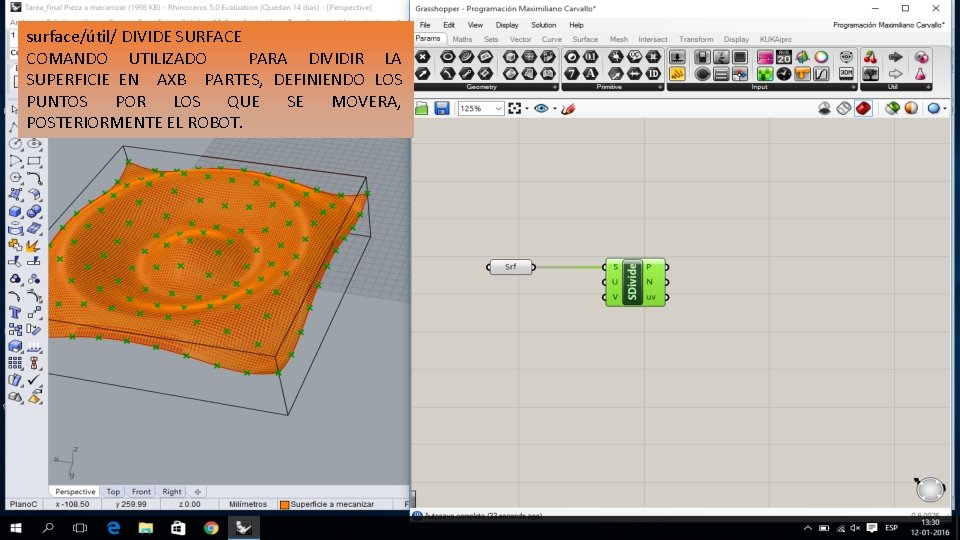Open the arrow next to eye icon
Image resolution: width=960 pixels, height=540 pixels.
(555, 108)
